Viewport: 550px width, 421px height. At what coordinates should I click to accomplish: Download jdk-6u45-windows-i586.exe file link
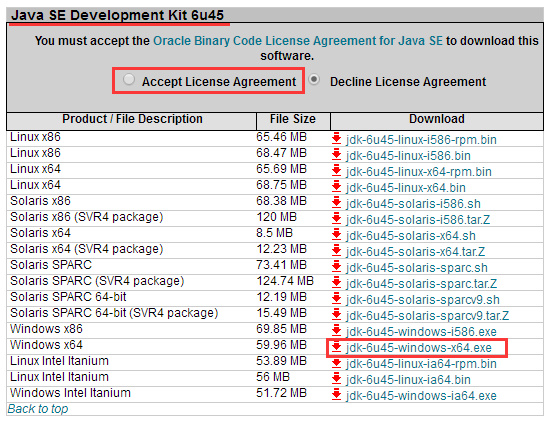tap(421, 332)
